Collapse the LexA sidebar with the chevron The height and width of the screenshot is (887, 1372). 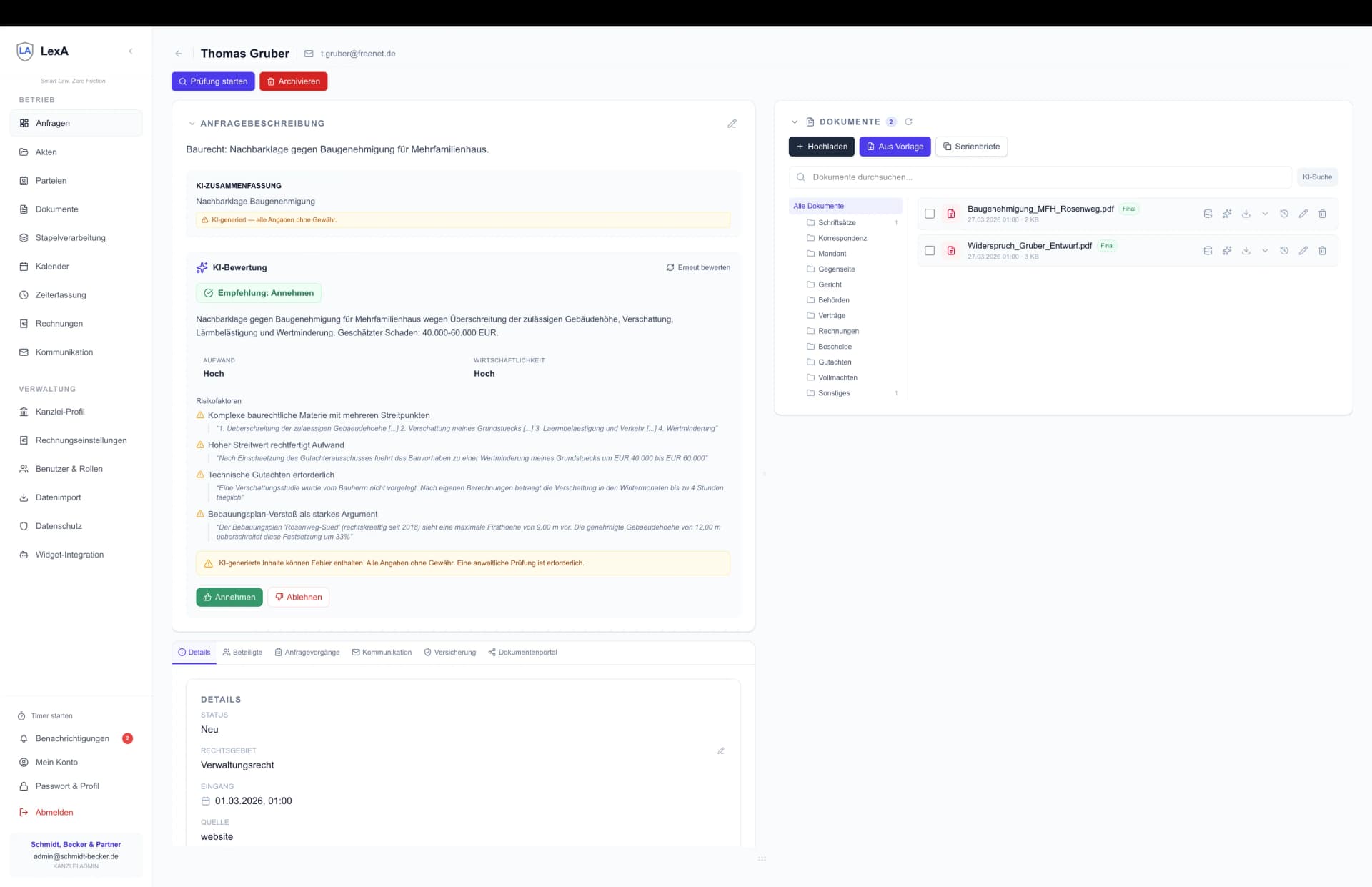[x=131, y=51]
